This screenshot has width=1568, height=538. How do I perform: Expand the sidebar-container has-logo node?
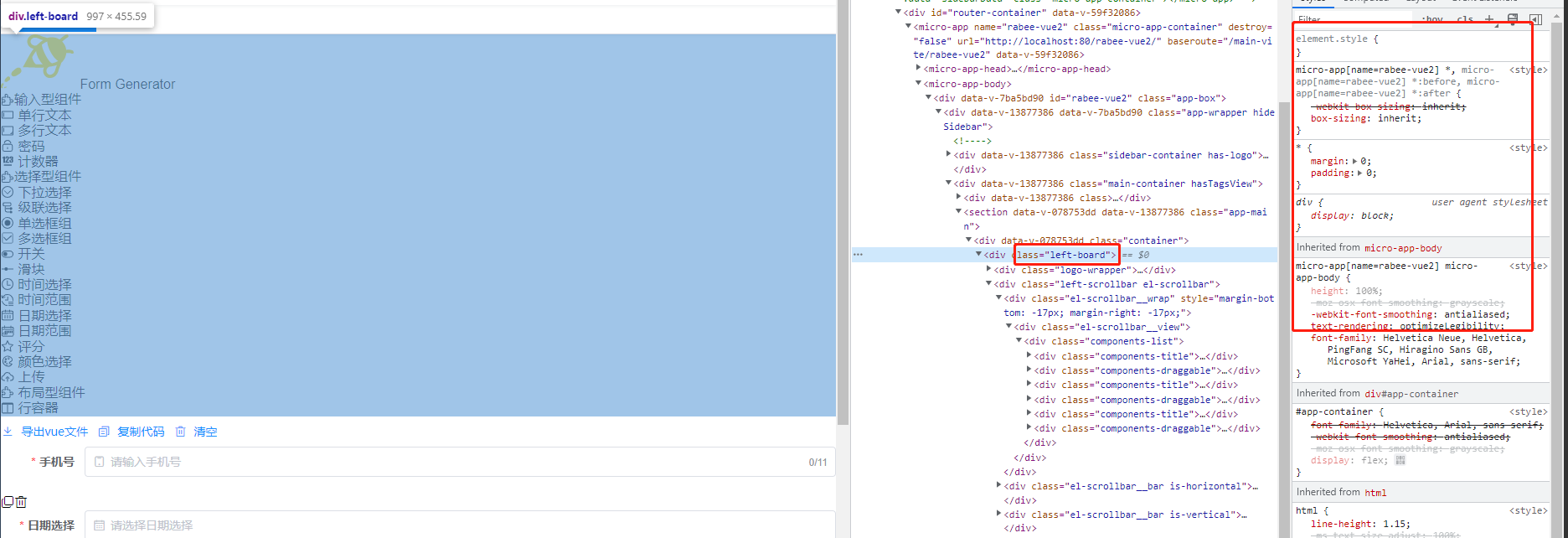(948, 155)
